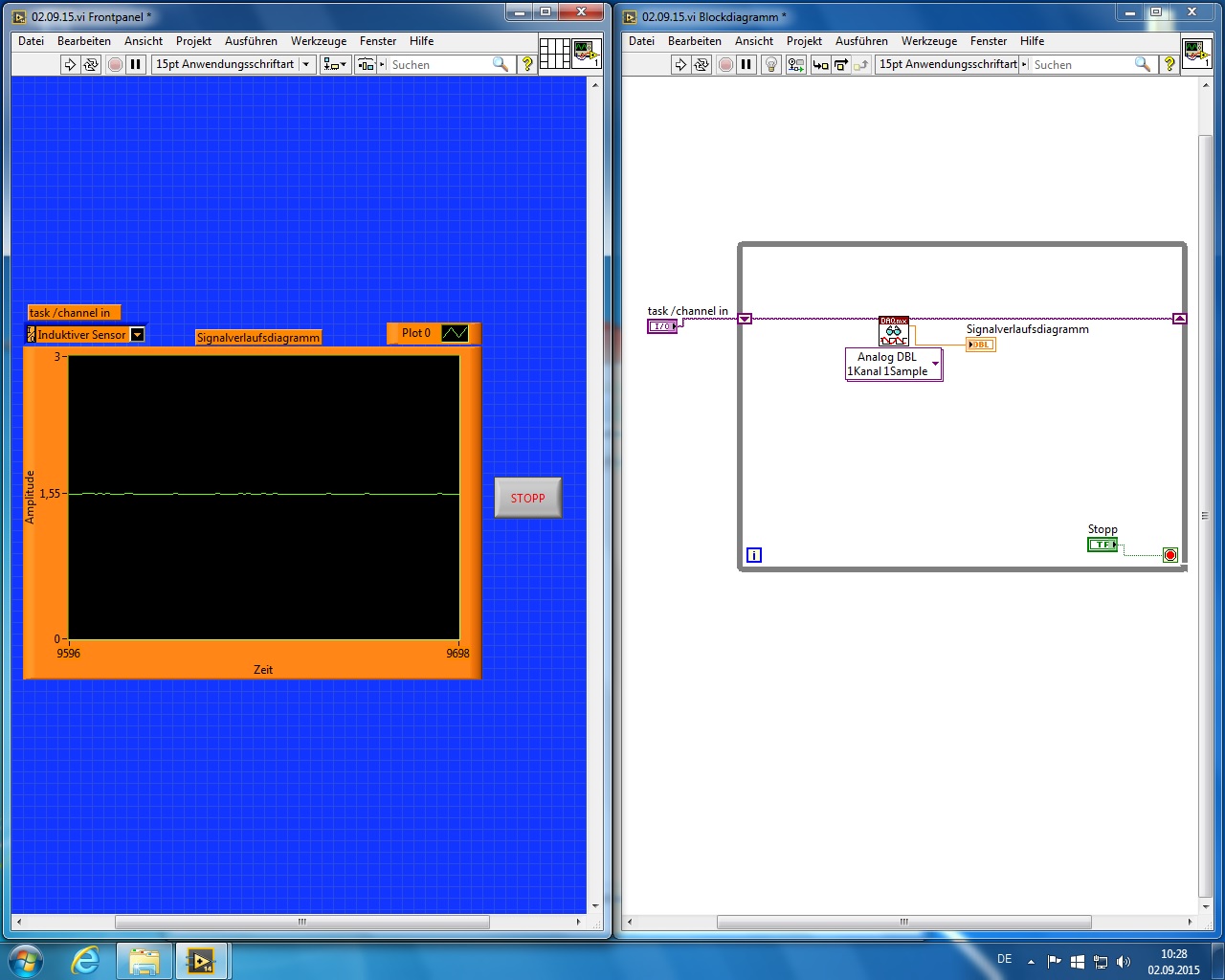Open the Align Objects tool in Frontpanel

coord(334,64)
